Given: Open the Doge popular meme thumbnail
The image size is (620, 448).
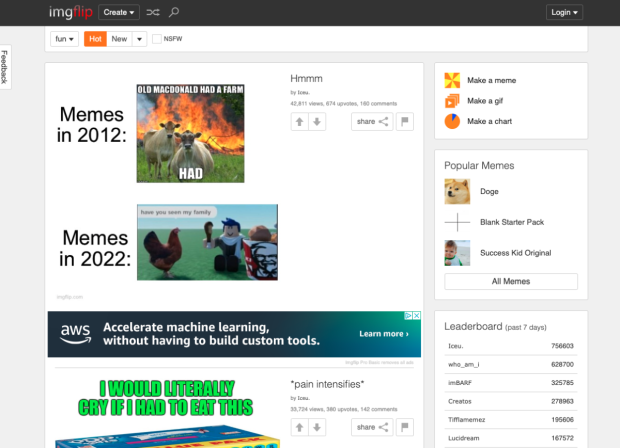Looking at the screenshot, I should (457, 191).
